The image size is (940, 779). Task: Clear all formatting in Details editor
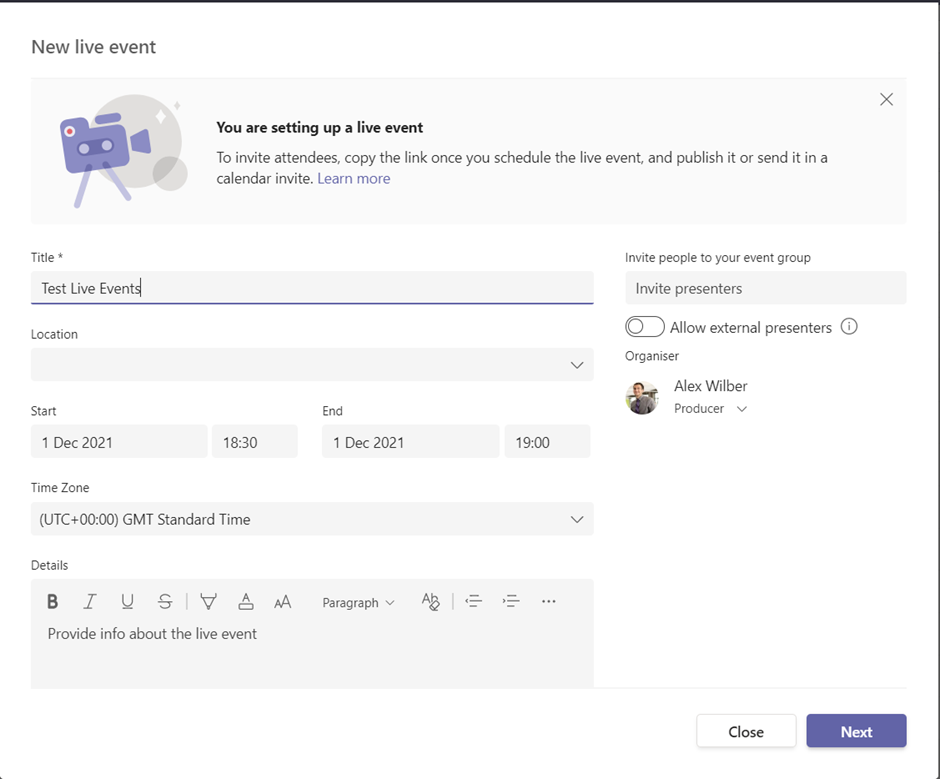pyautogui.click(x=430, y=602)
